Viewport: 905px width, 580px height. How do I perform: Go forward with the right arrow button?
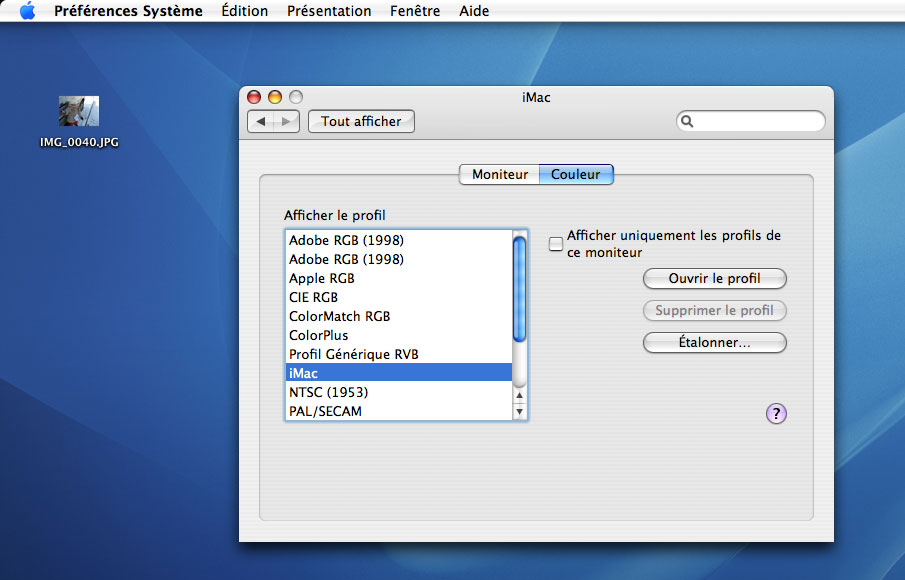pyautogui.click(x=286, y=122)
